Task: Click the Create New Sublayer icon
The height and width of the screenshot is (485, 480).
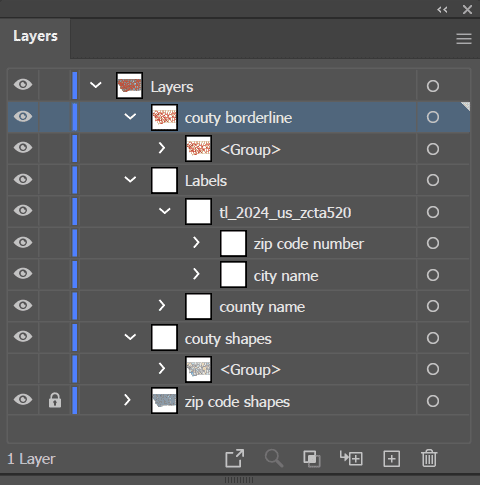Action: 351,458
